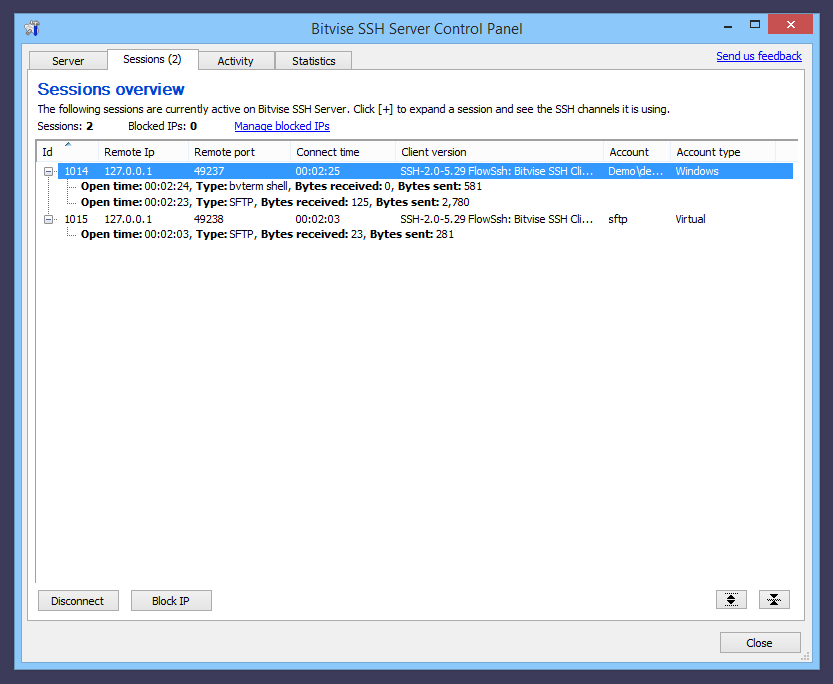Click the resize grip at window corner
The width and height of the screenshot is (833, 684).
[804, 656]
